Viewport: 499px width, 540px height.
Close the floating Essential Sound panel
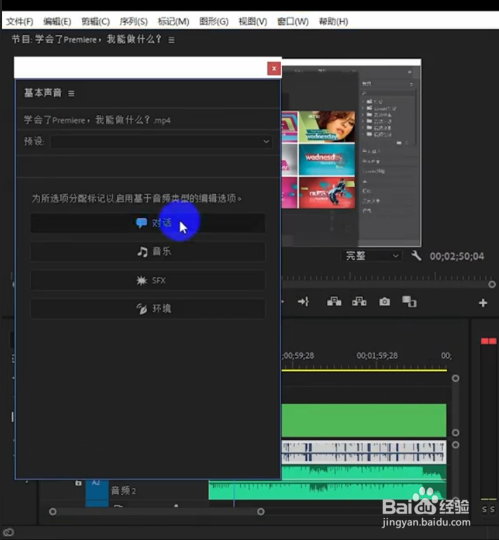coord(274,69)
